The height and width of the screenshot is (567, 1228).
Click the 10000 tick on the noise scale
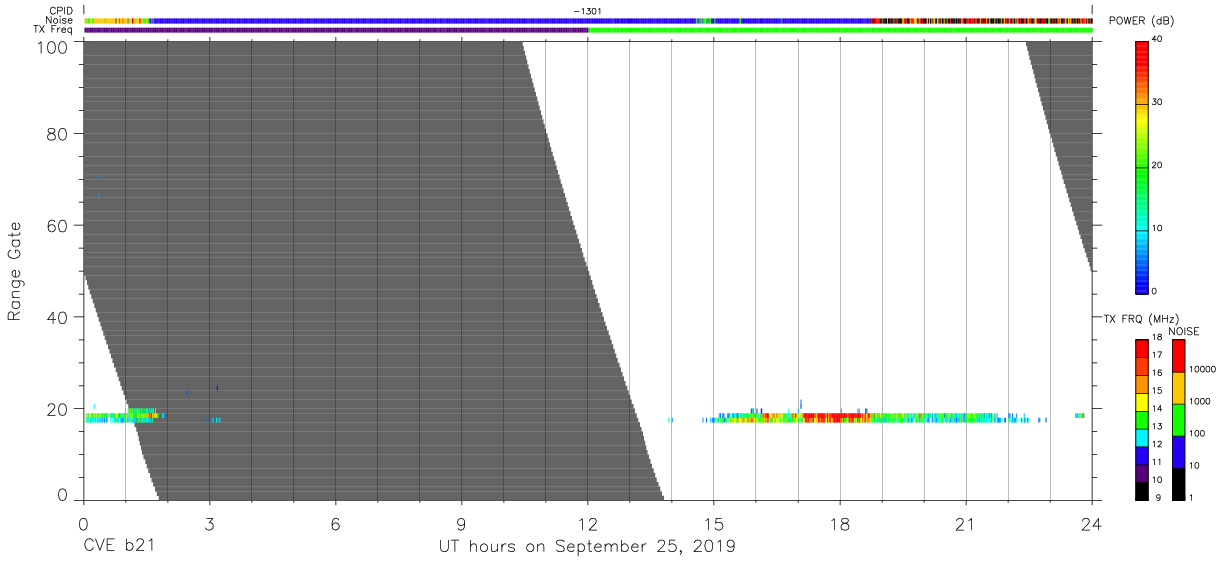click(1203, 369)
